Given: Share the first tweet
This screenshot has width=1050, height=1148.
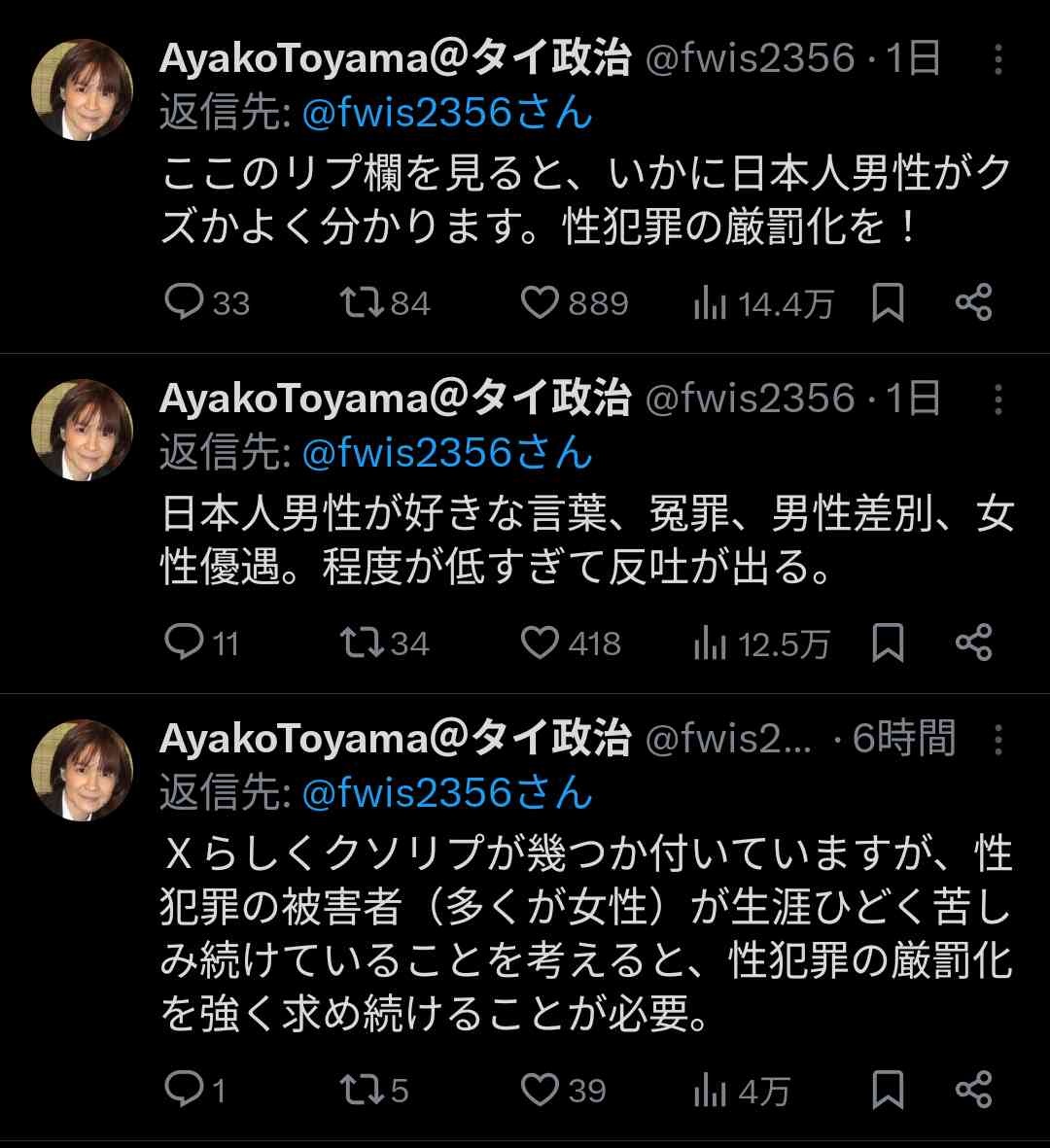Looking at the screenshot, I should [x=973, y=303].
